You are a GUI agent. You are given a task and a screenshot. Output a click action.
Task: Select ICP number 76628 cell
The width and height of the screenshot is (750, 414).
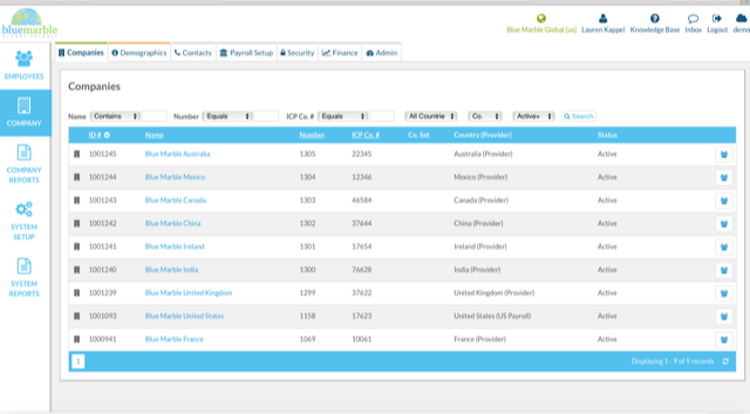click(x=362, y=270)
